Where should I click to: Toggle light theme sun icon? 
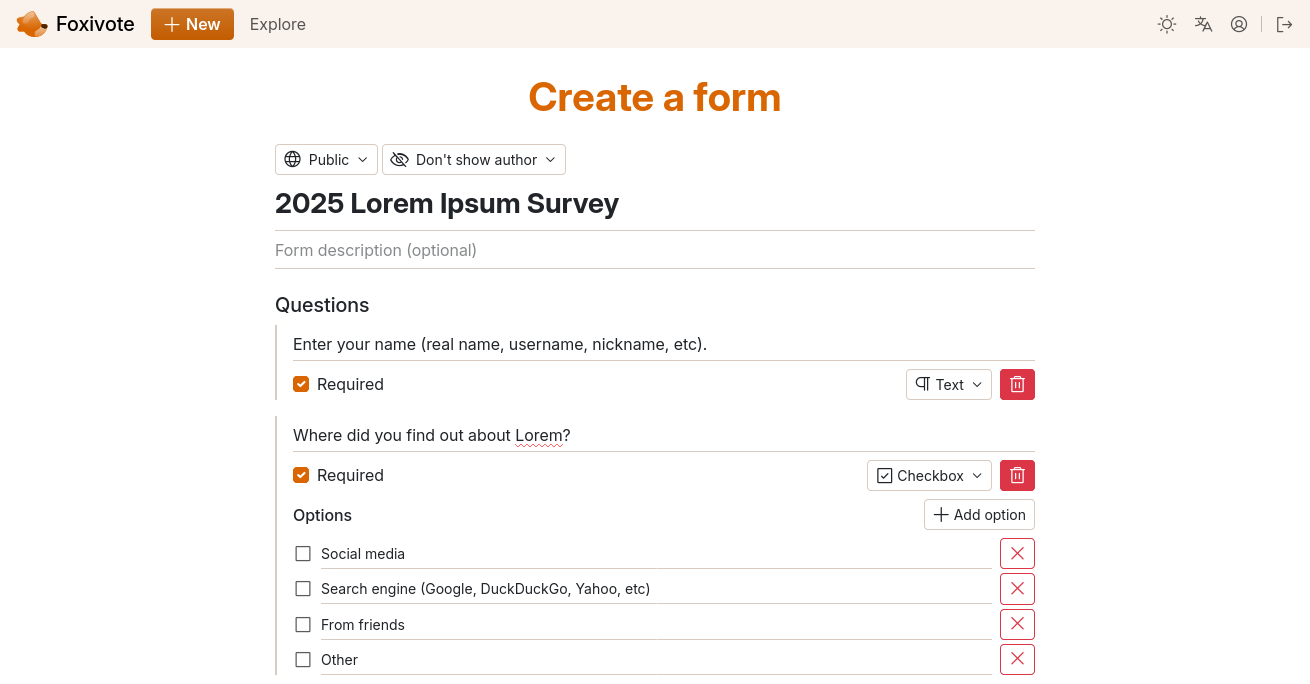1167,24
